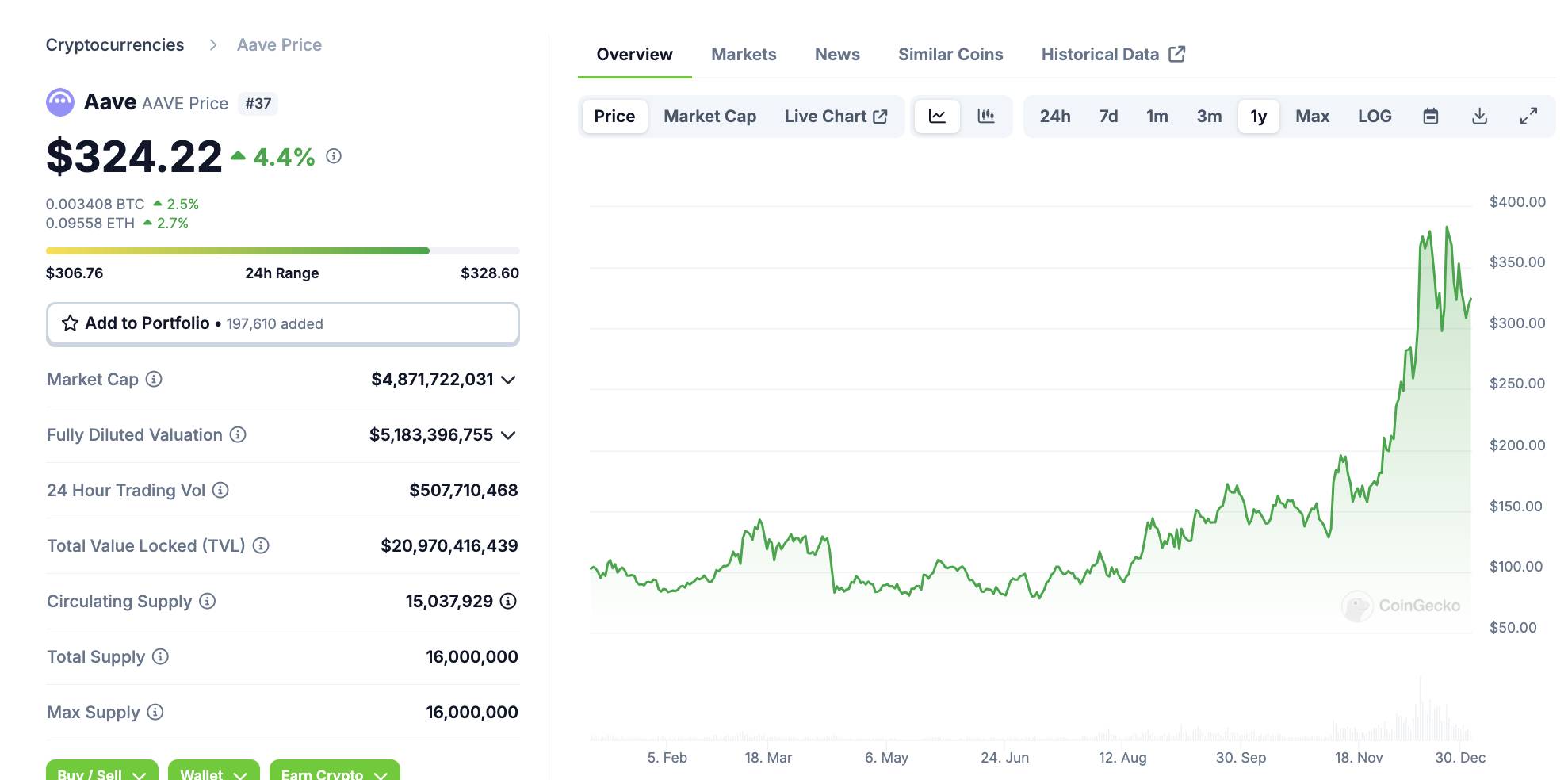Click Add to Portfolio button
This screenshot has width=1568, height=780.
[283, 323]
